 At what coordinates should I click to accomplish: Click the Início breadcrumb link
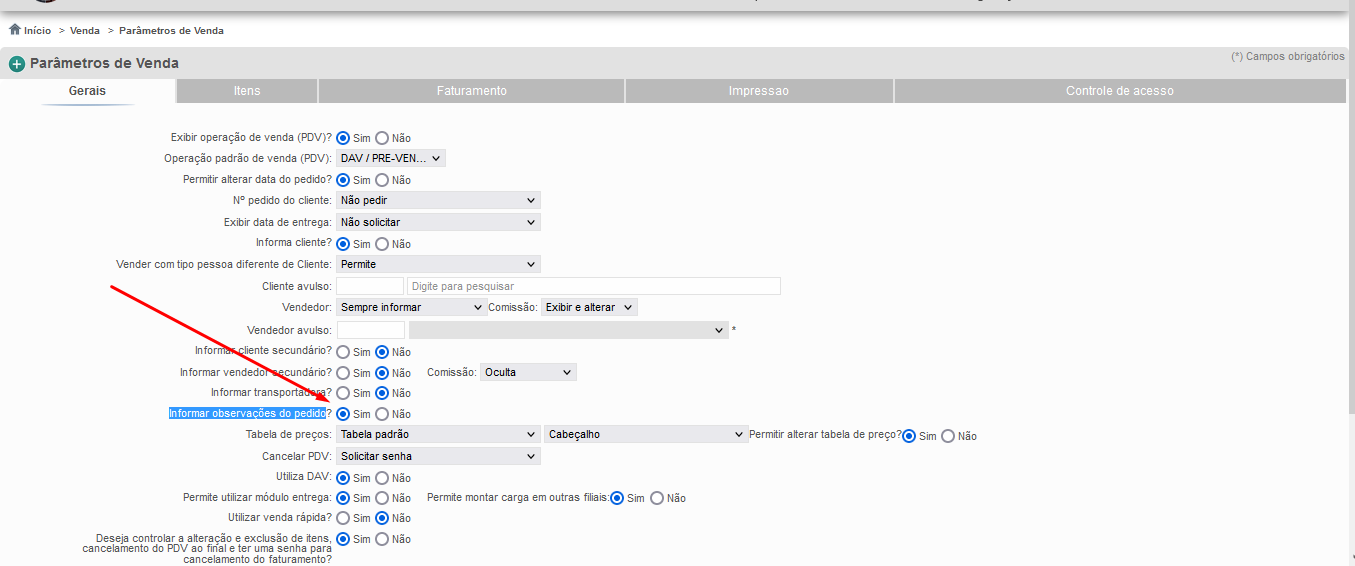click(37, 31)
